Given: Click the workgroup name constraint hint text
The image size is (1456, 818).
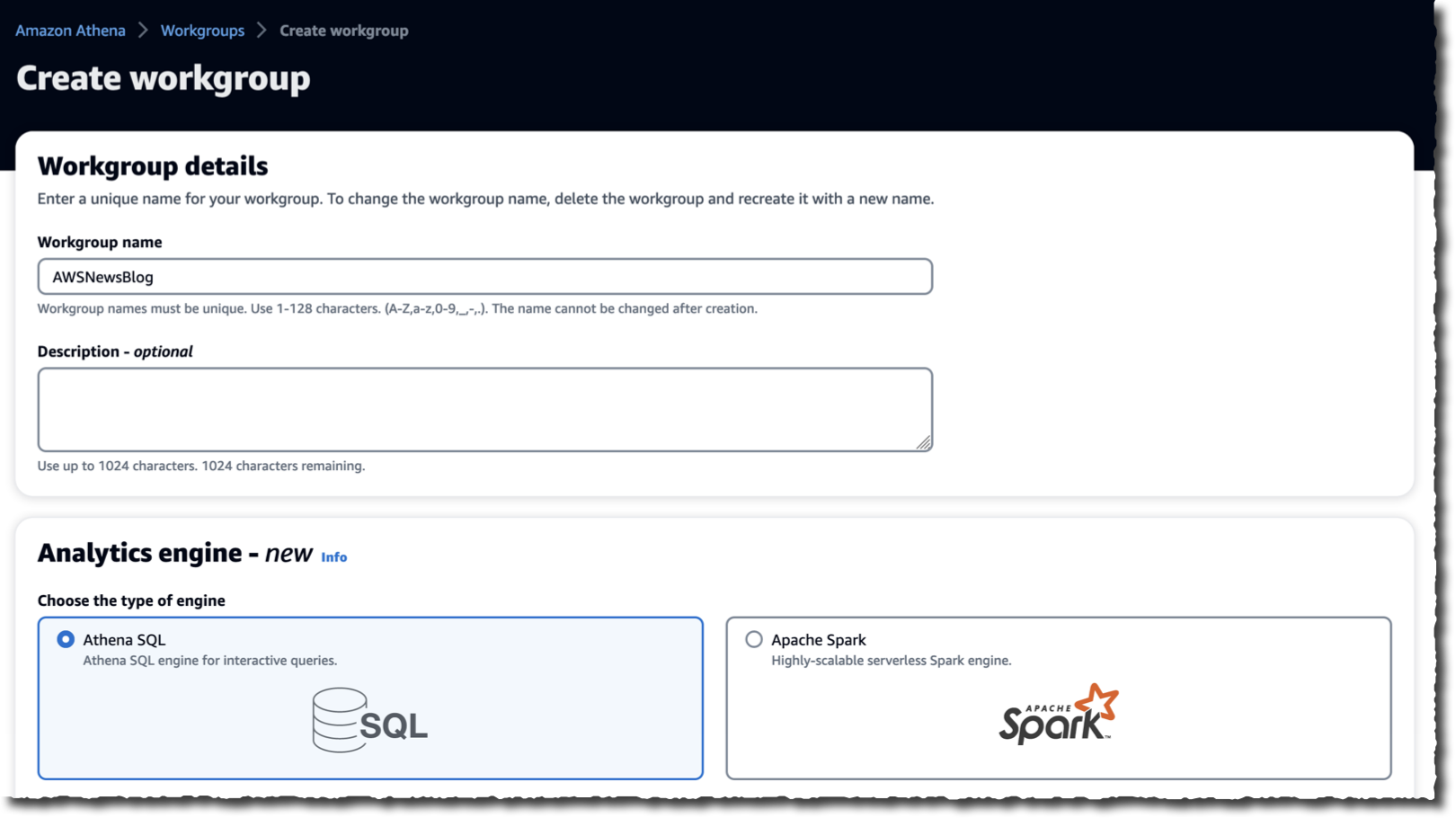Looking at the screenshot, I should pos(397,308).
